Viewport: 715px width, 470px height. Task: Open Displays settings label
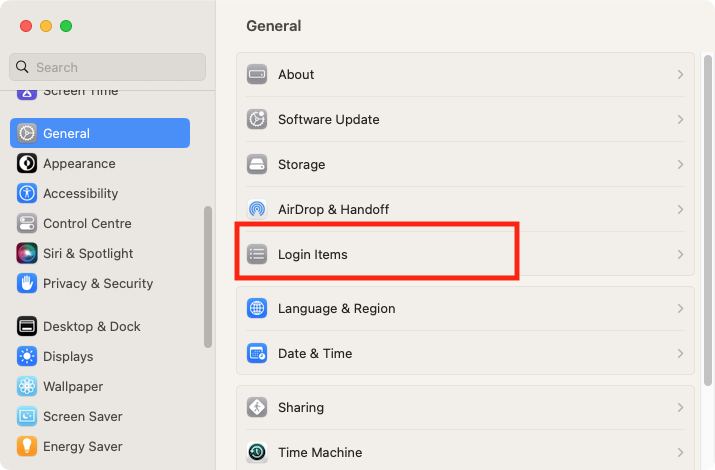pyautogui.click(x=68, y=356)
